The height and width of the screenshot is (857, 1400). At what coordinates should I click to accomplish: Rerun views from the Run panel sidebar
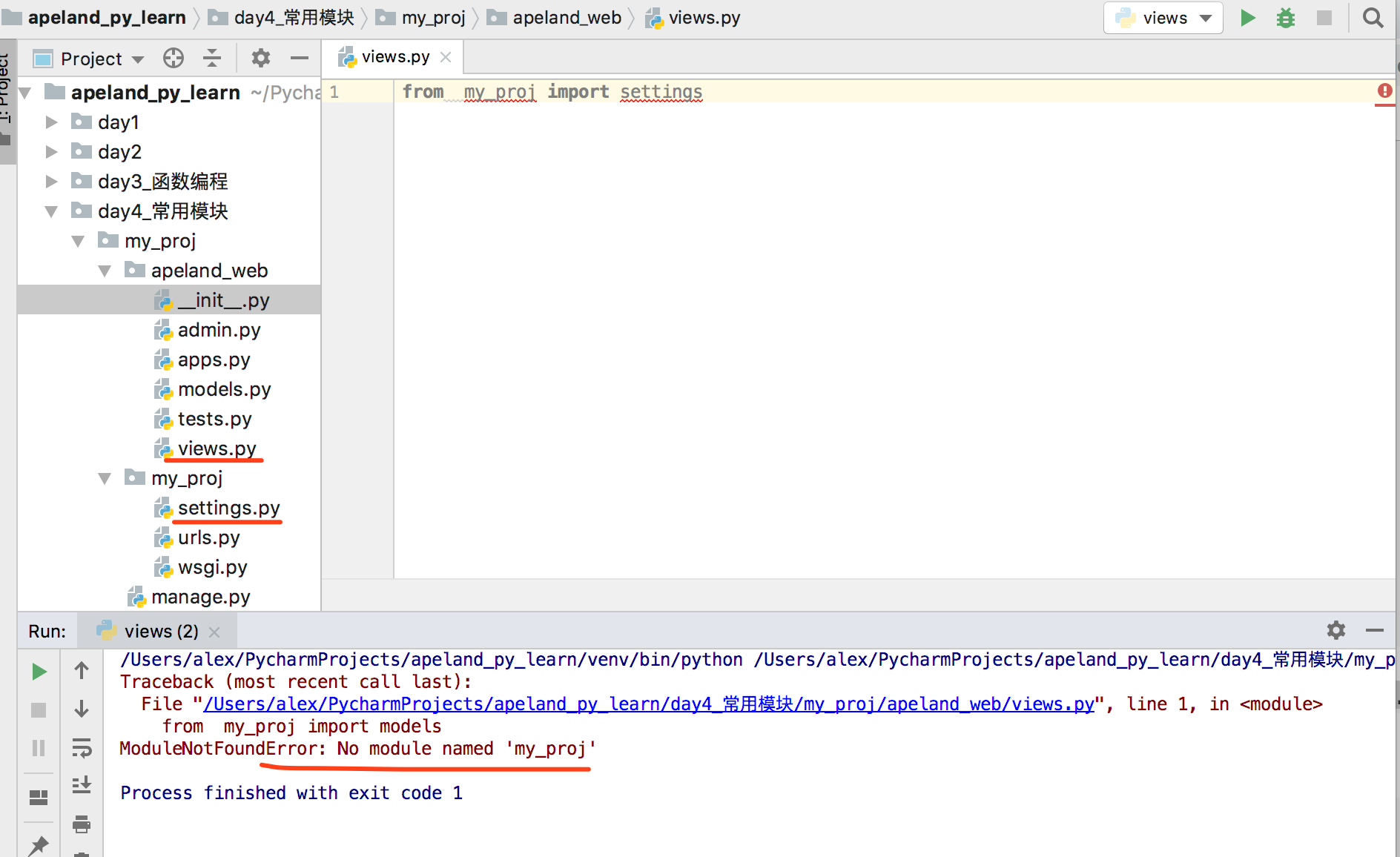pos(39,672)
